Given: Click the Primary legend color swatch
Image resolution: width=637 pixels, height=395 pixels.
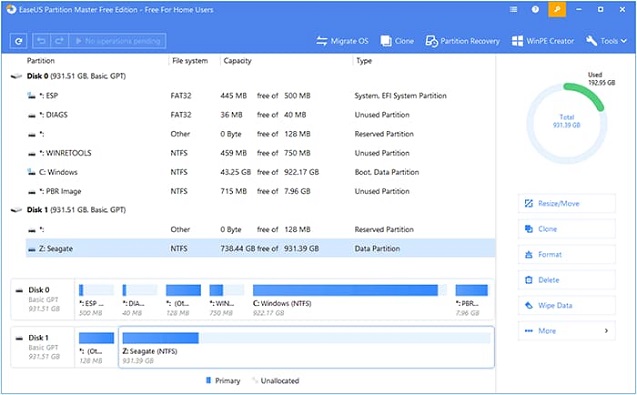Looking at the screenshot, I should coord(208,380).
